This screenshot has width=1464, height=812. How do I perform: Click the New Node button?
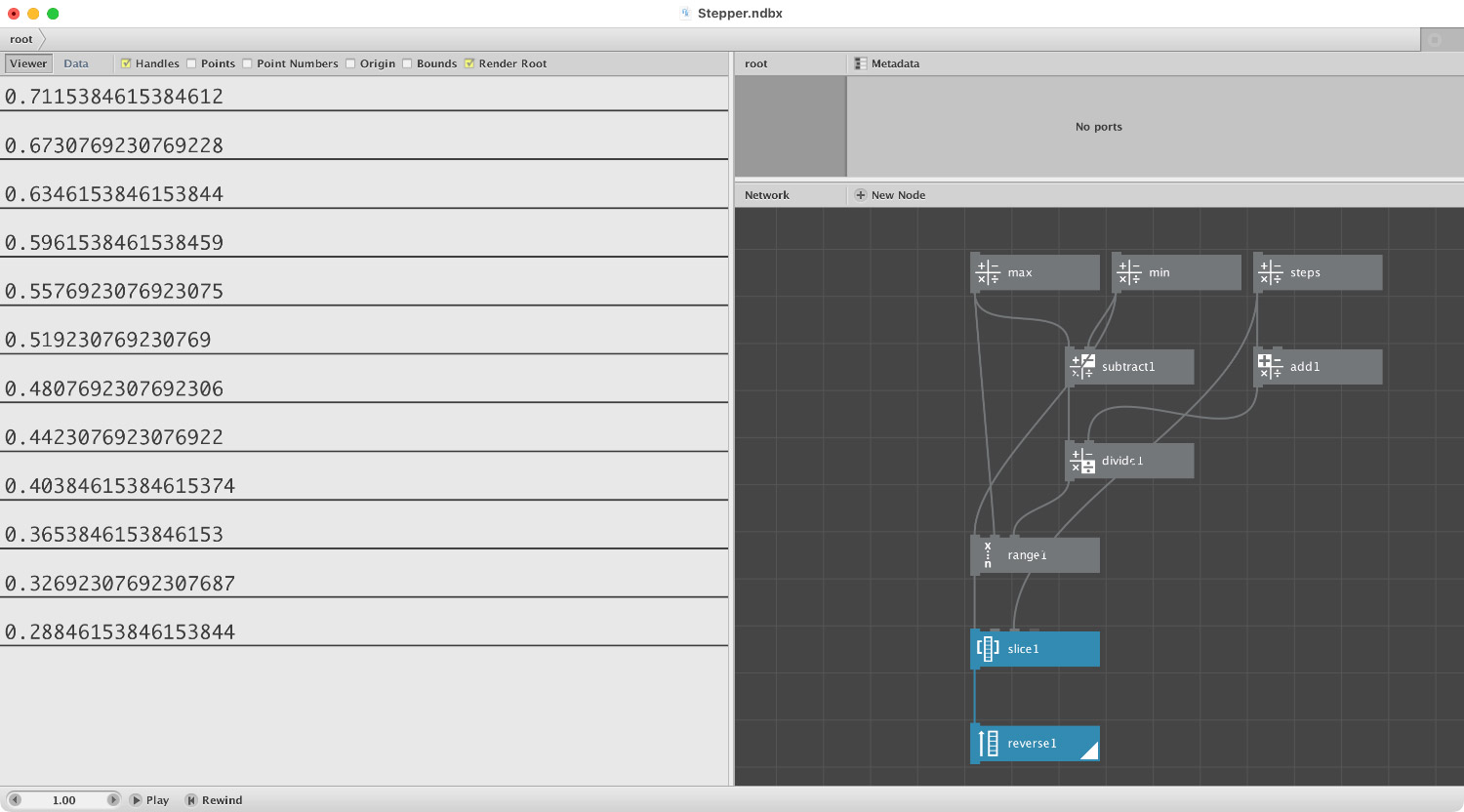click(890, 195)
